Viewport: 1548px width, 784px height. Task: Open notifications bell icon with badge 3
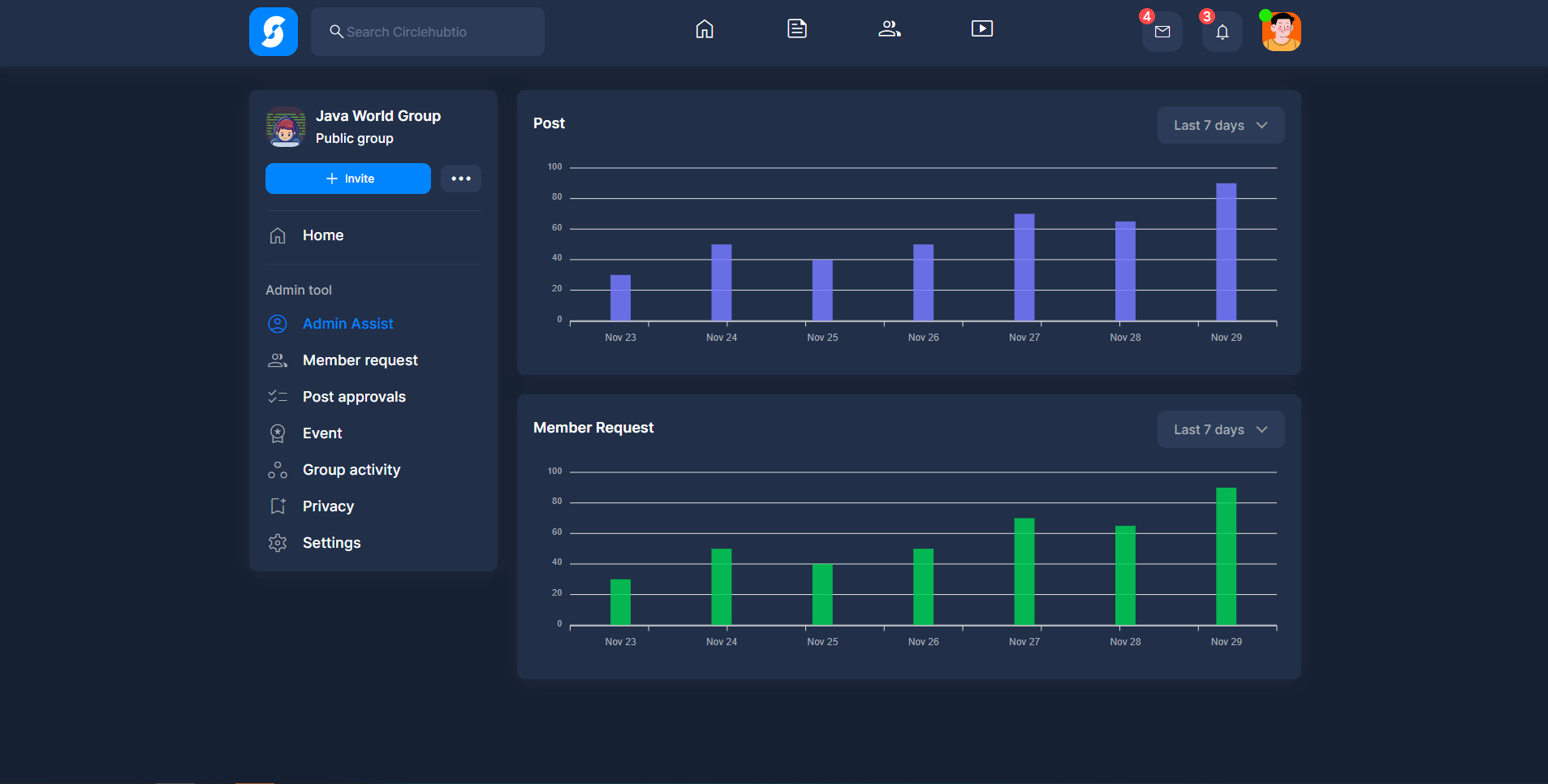(1222, 32)
